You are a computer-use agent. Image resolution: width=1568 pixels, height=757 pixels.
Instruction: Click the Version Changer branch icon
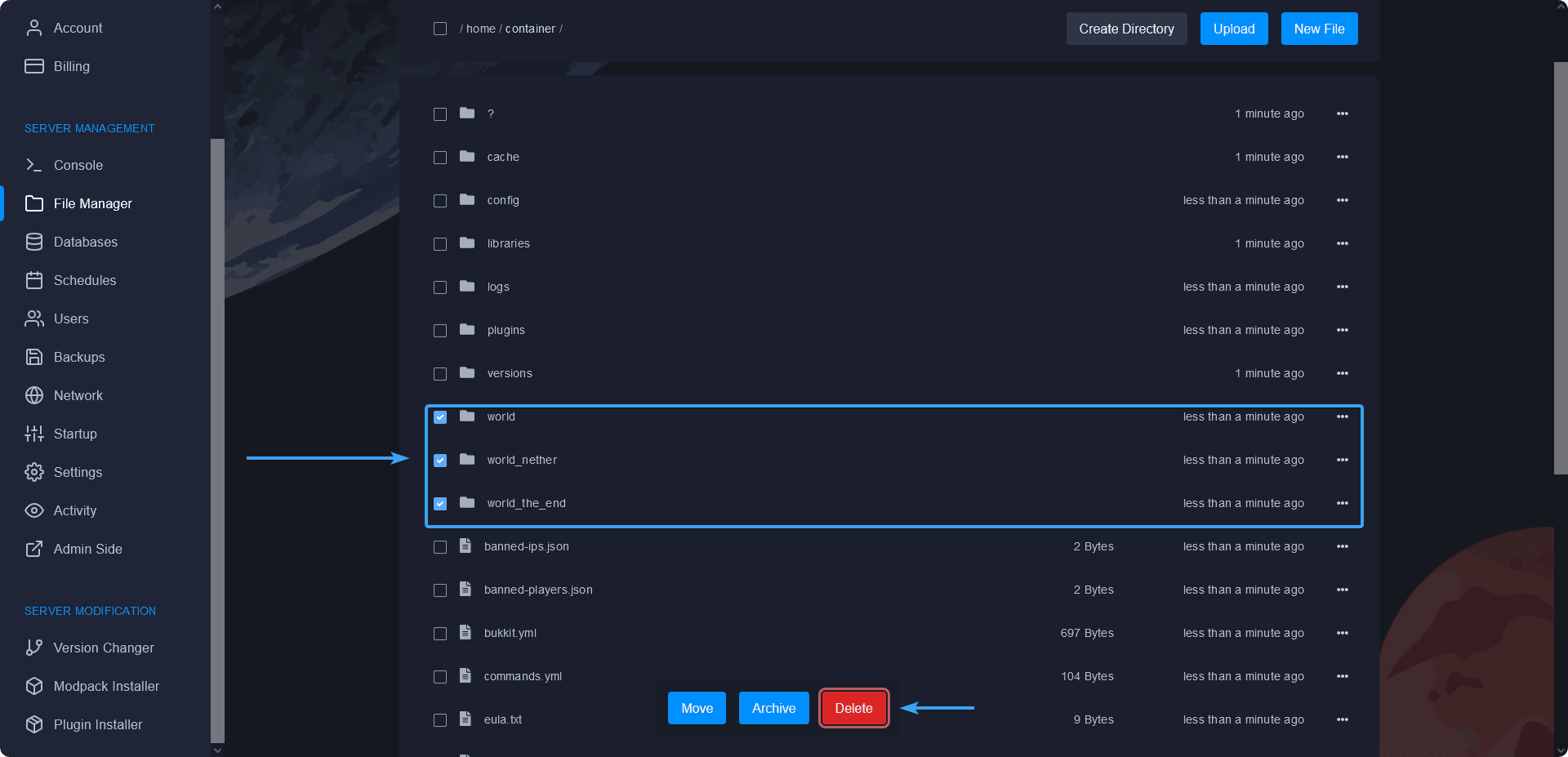[x=33, y=648]
